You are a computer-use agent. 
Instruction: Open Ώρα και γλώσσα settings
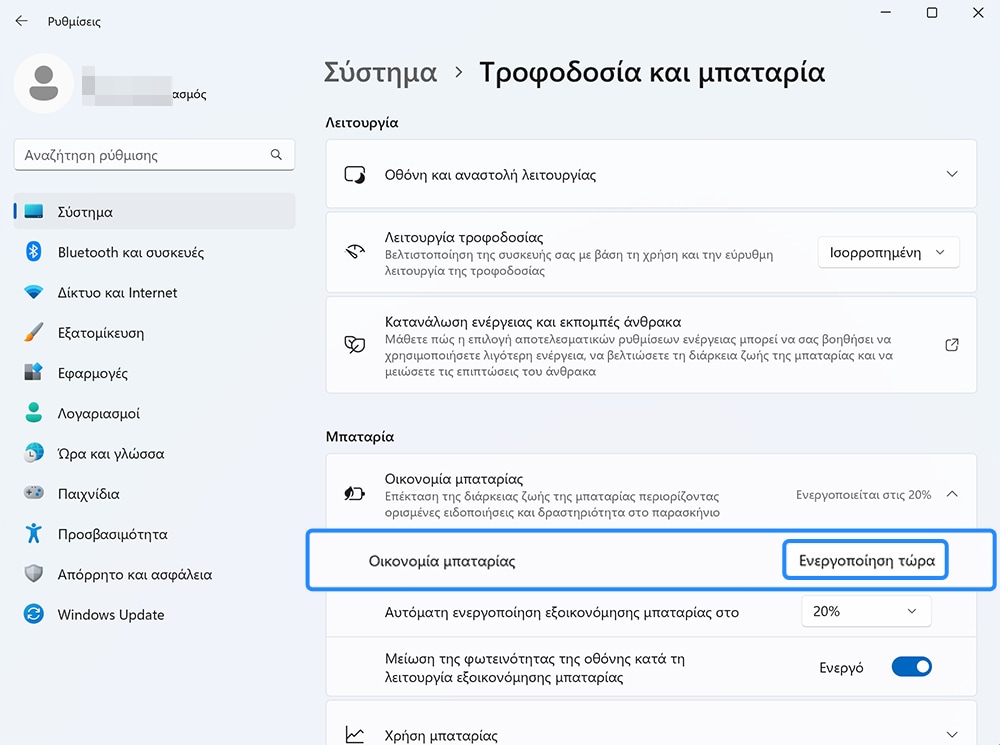pyautogui.click(x=154, y=453)
